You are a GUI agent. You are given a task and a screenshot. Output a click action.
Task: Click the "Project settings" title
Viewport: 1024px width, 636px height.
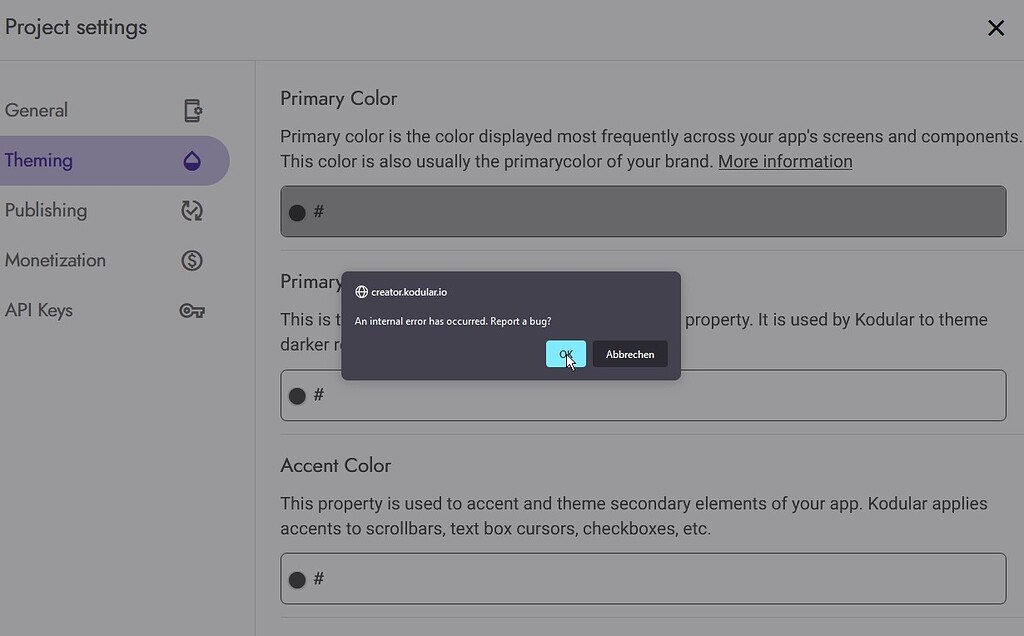click(x=76, y=27)
